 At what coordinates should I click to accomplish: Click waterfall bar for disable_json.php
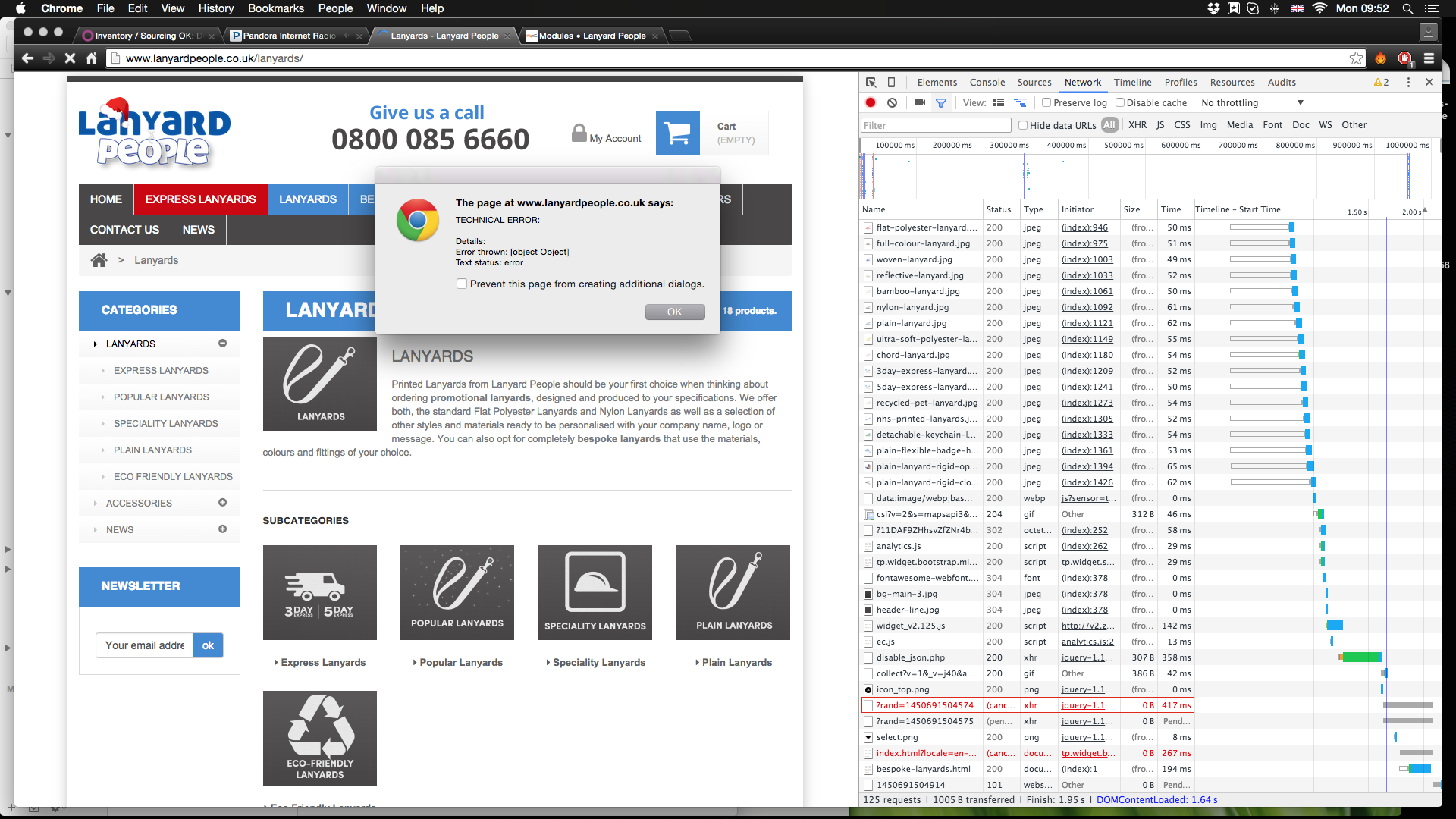pos(1360,657)
